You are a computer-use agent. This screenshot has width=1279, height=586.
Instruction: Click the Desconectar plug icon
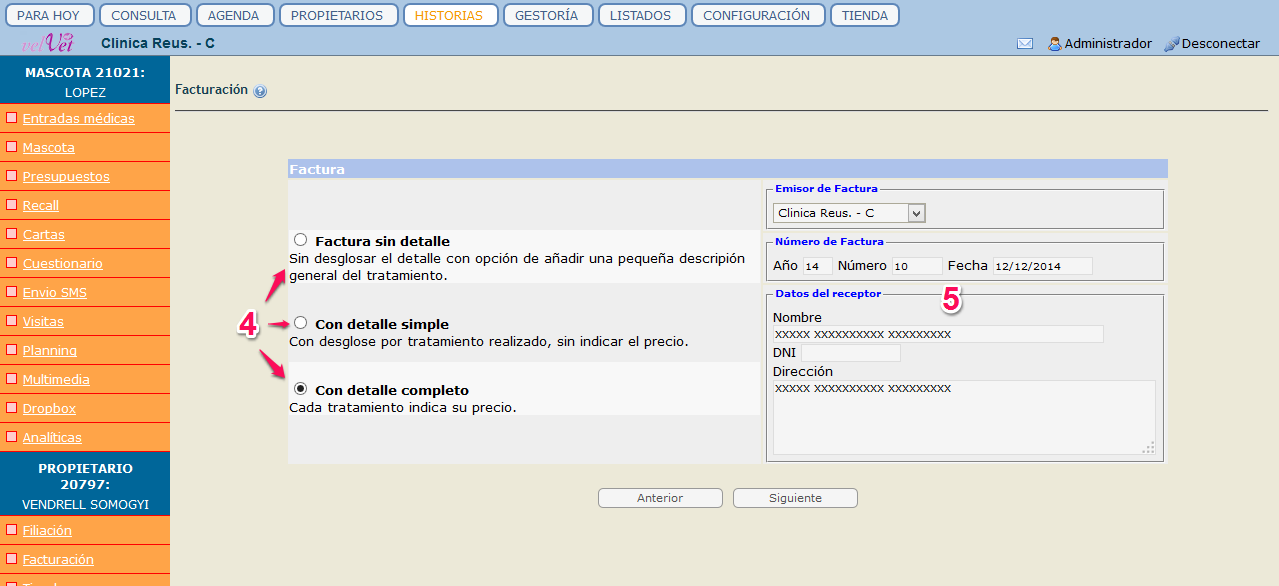pyautogui.click(x=1171, y=44)
